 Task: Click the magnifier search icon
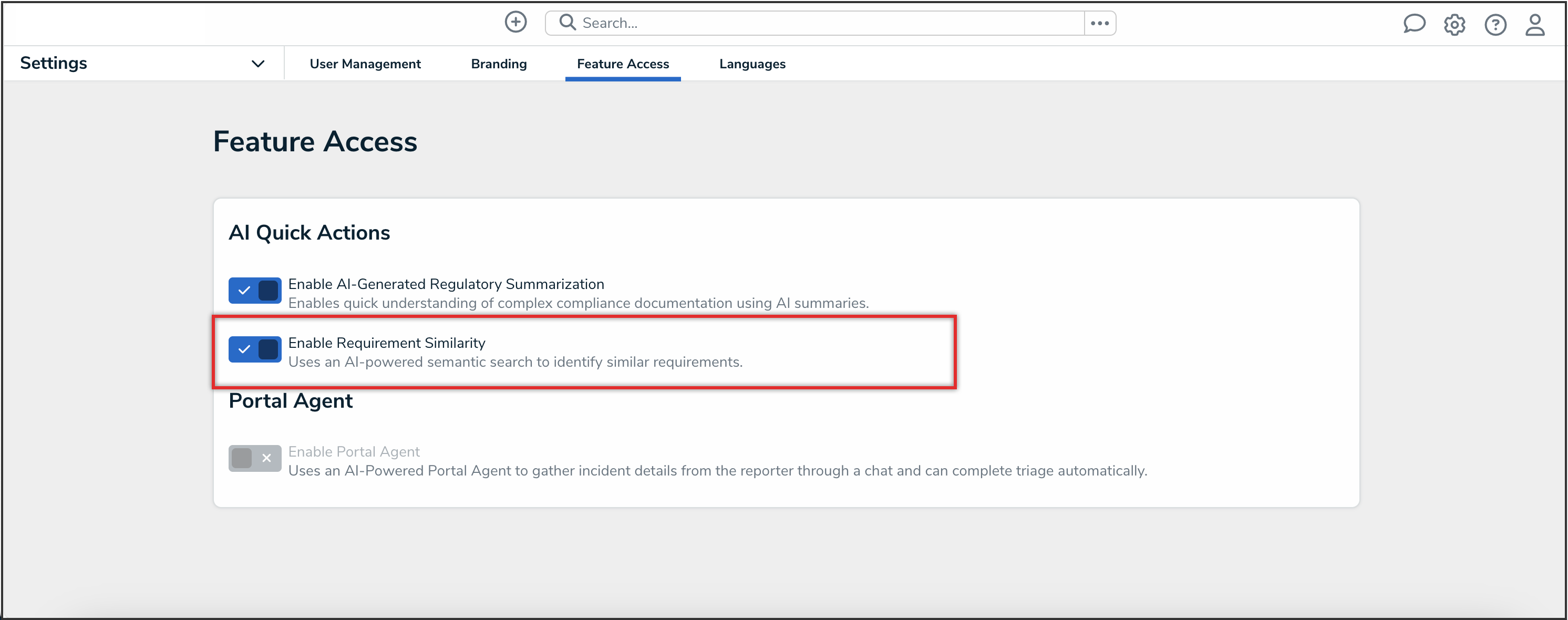pyautogui.click(x=568, y=23)
